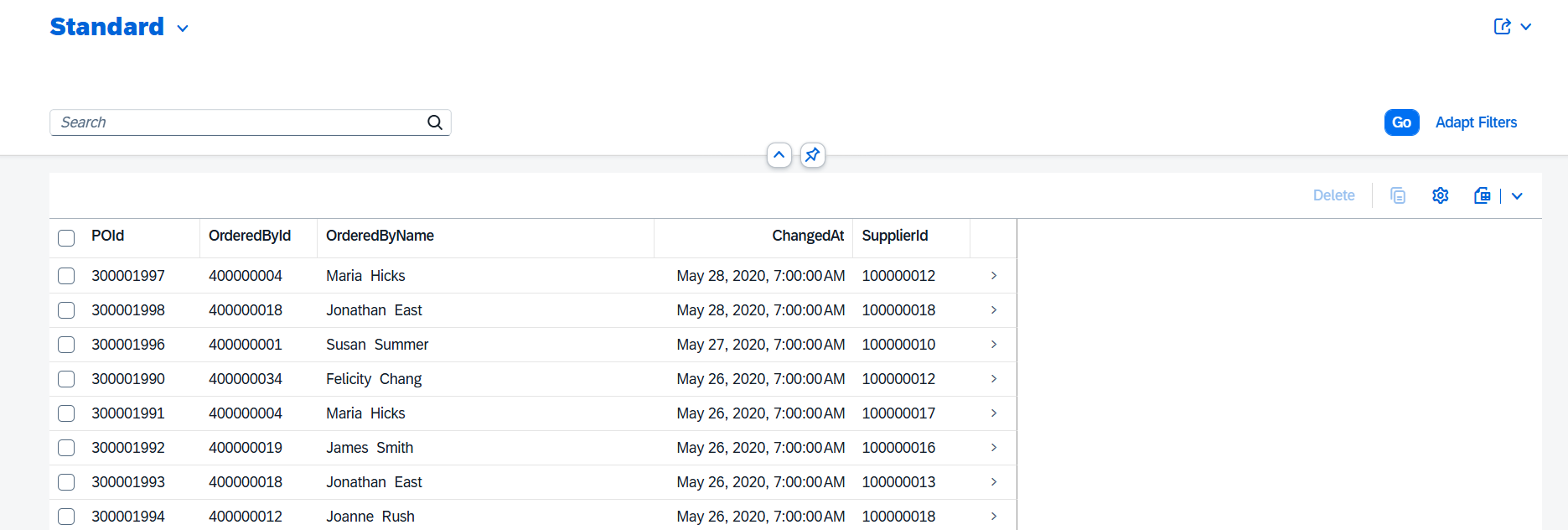1568x530 pixels.
Task: Navigate into row 300001996 via arrow
Action: (x=994, y=345)
